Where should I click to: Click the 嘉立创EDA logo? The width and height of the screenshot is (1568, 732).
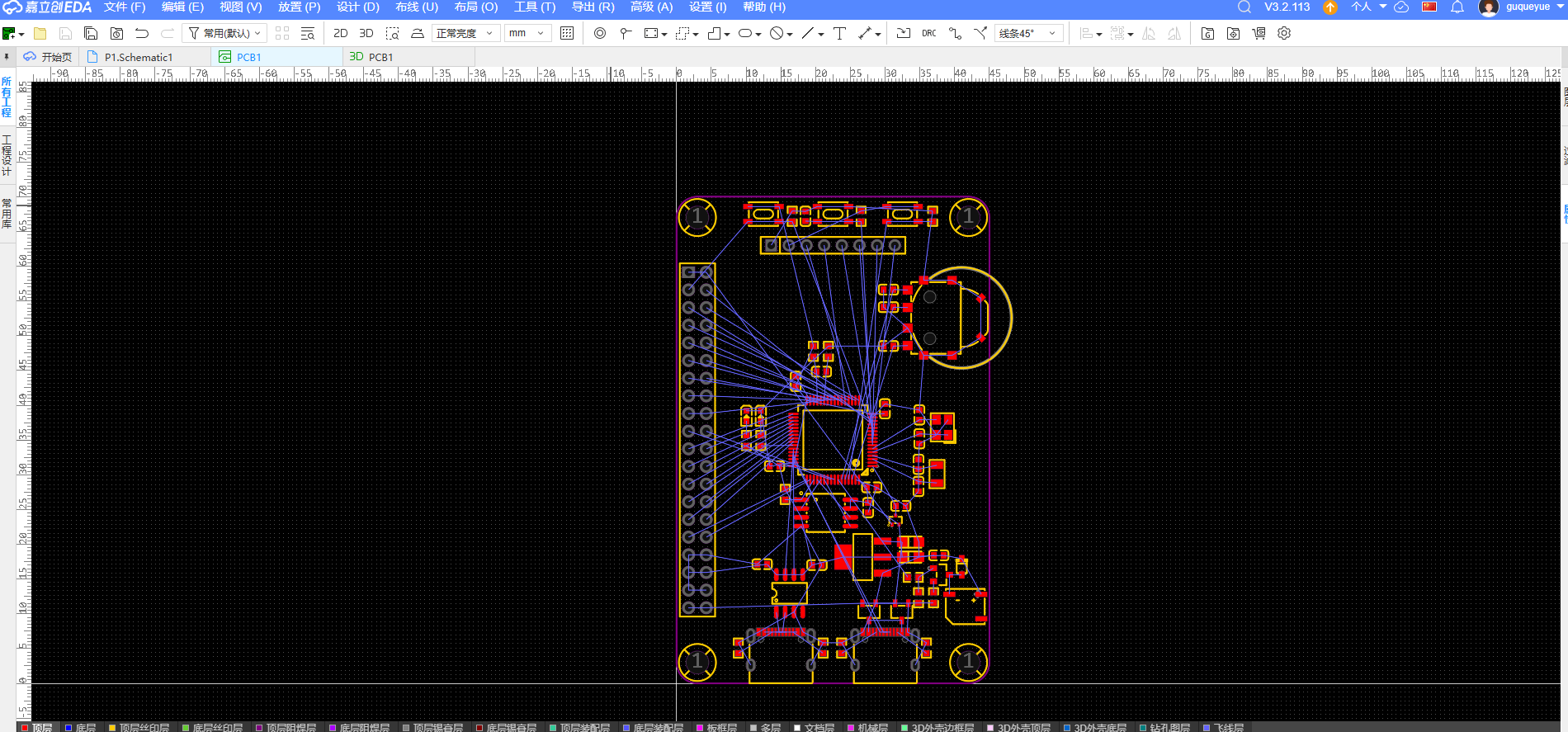pos(47,7)
